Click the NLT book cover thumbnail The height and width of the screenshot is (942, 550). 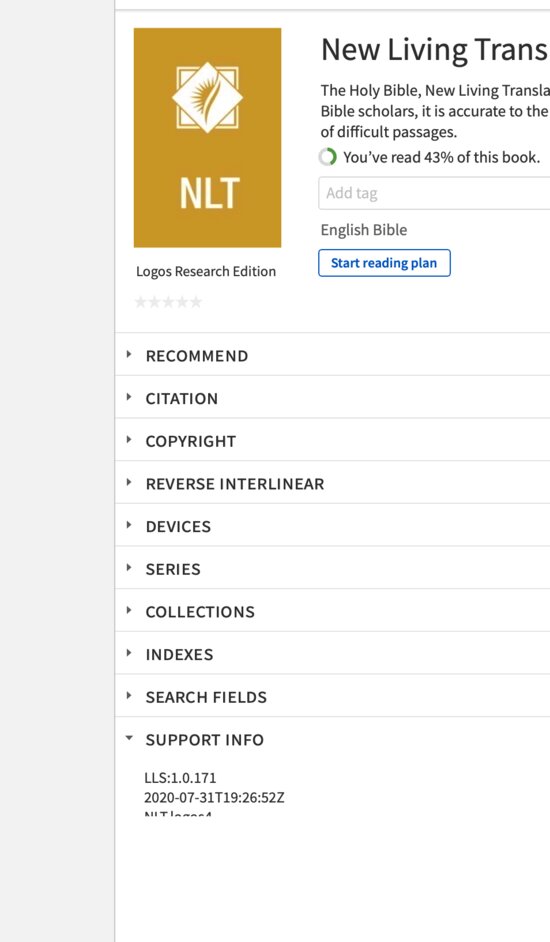point(207,138)
